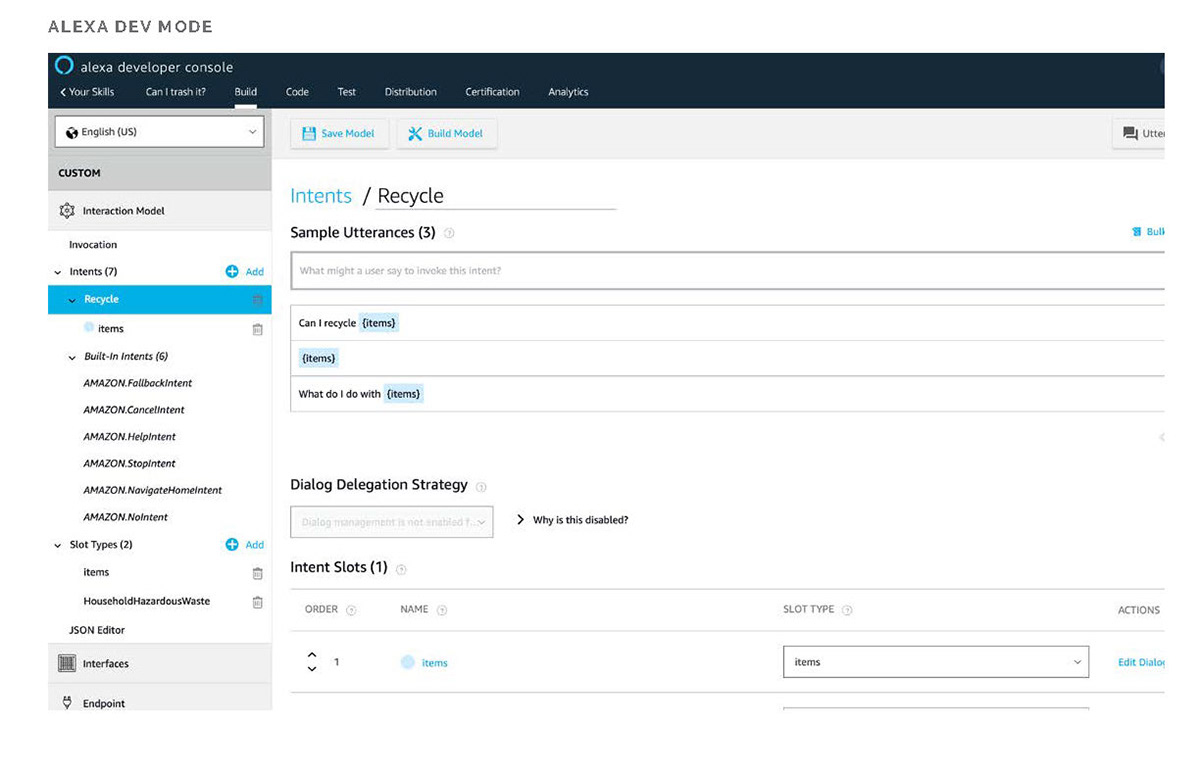The width and height of the screenshot is (1200, 776).
Task: Click the Save Model button
Action: pos(339,134)
